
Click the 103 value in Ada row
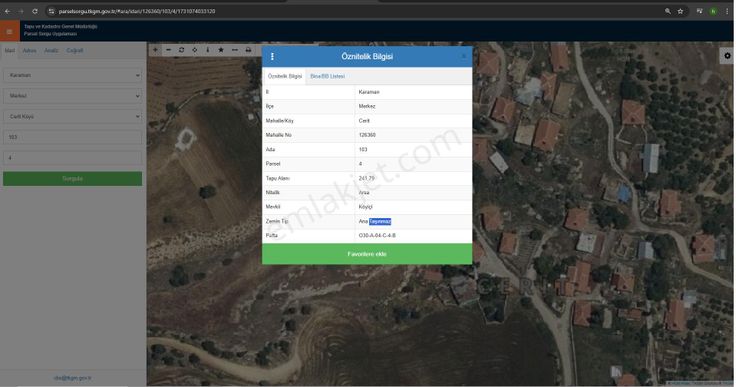(363, 149)
